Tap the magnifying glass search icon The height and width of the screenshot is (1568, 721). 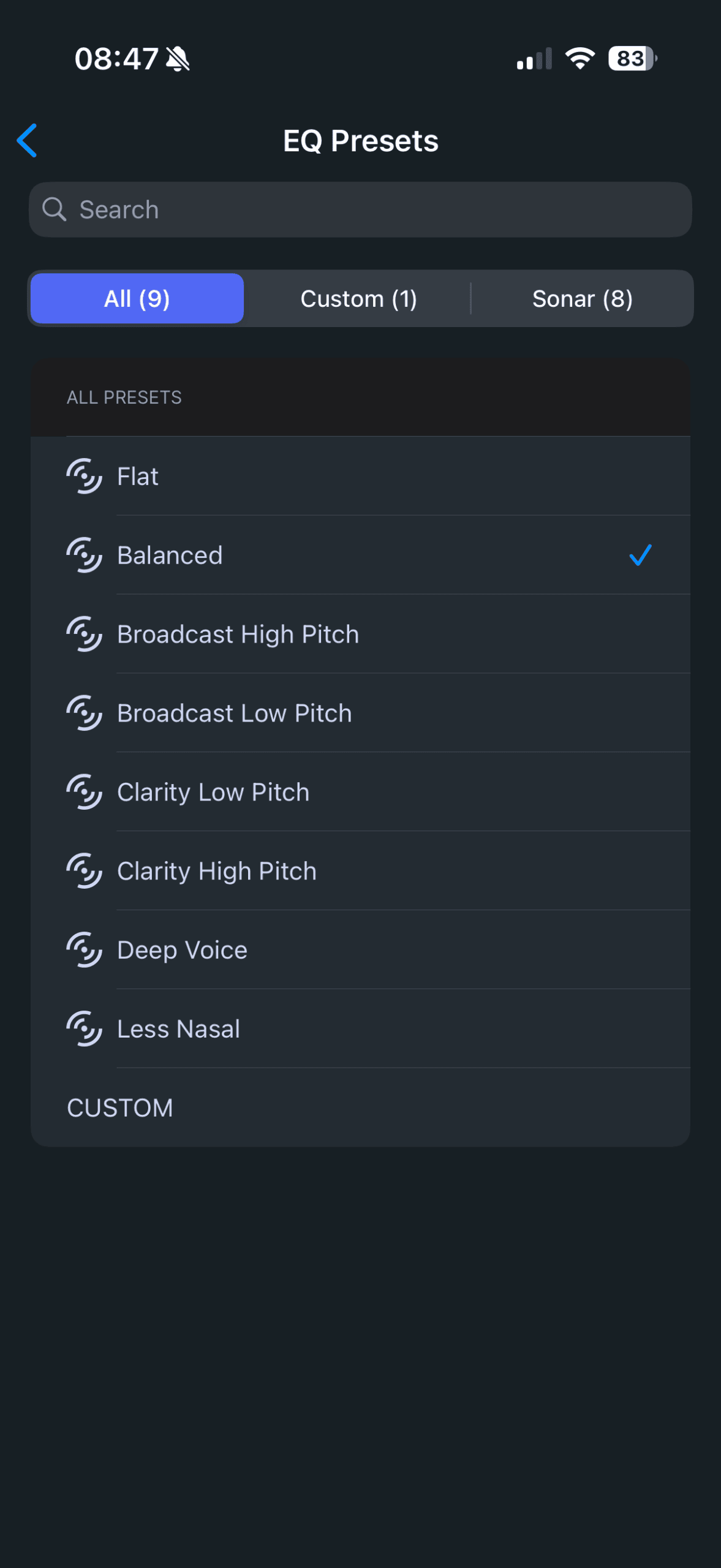point(54,209)
